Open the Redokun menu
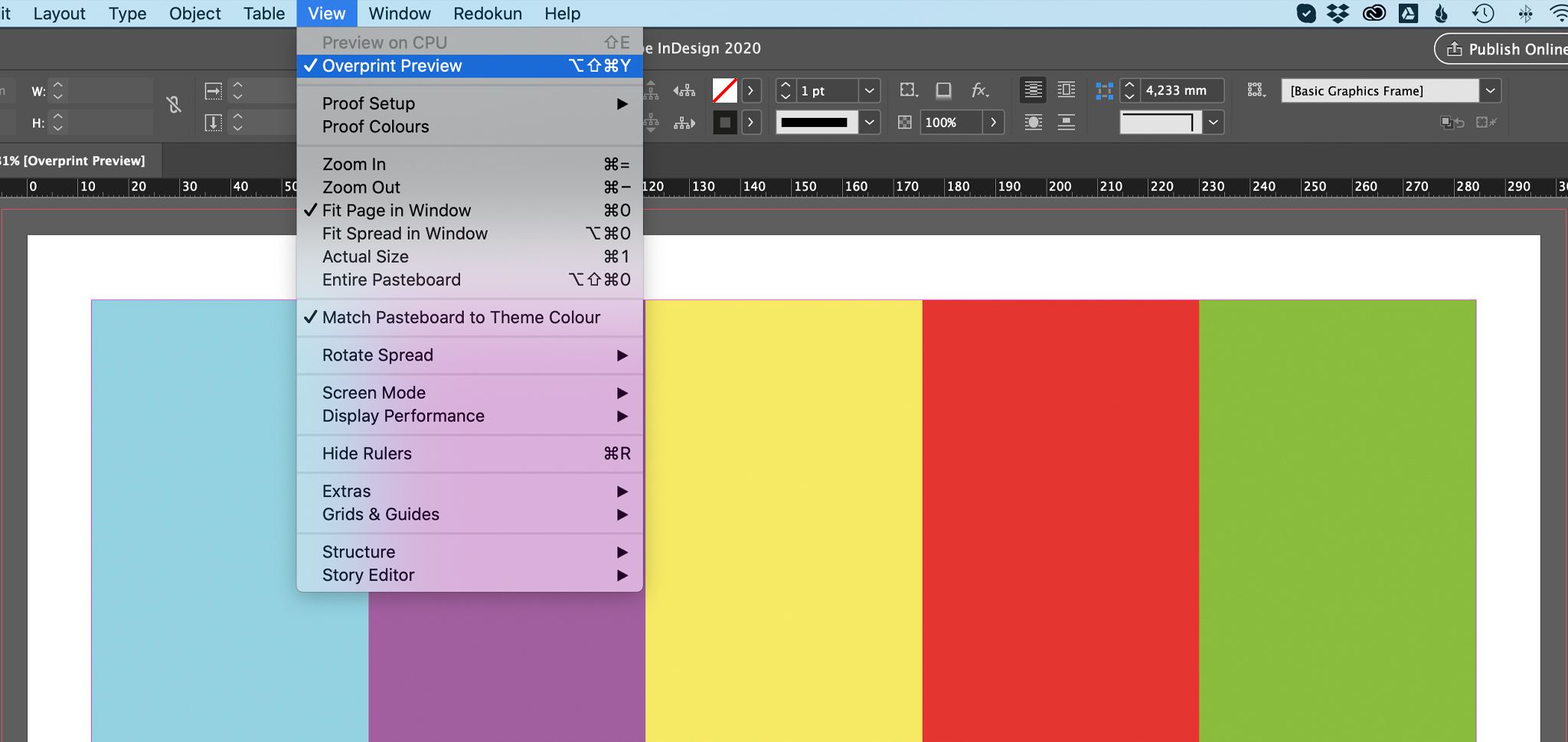Image resolution: width=1568 pixels, height=742 pixels. pos(487,13)
